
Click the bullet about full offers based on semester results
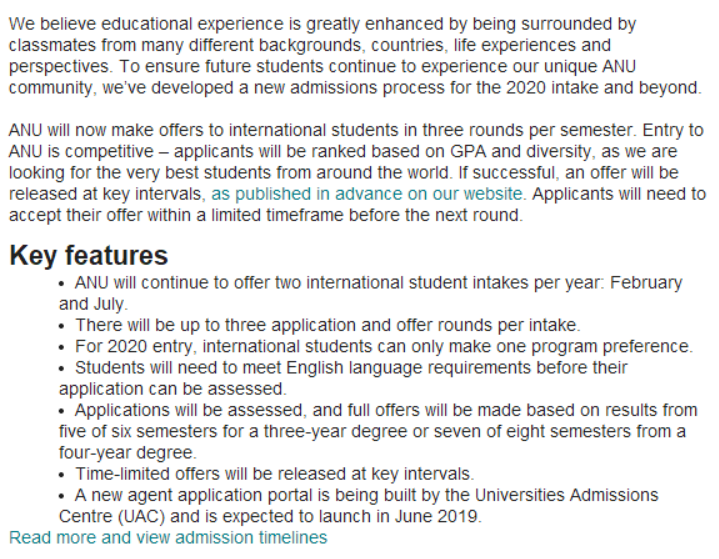point(378,431)
